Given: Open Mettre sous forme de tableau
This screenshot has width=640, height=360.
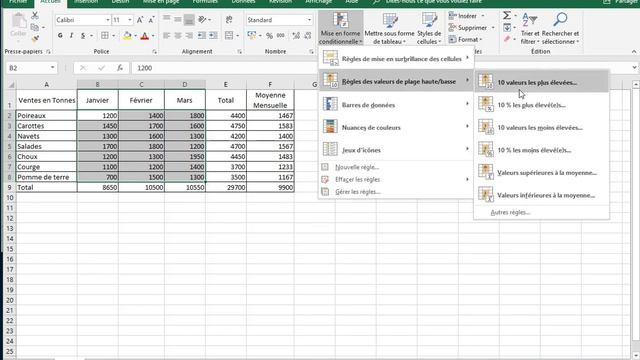Looking at the screenshot, I should coord(389,28).
